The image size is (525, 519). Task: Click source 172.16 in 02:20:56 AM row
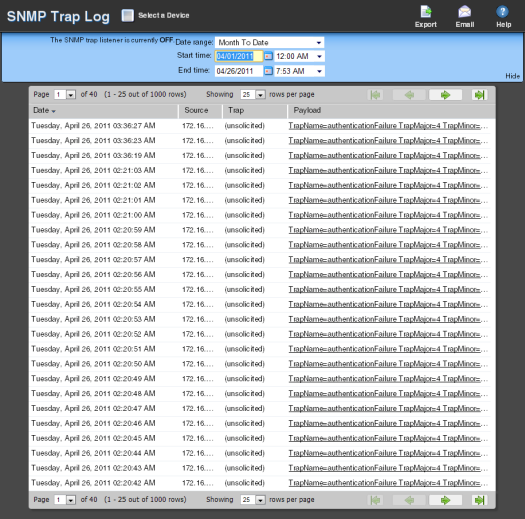tap(198, 275)
